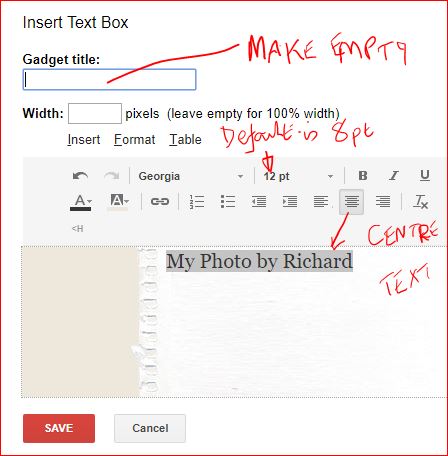Align text to the left
Viewport: 448px width, 456px height.
coord(321,201)
